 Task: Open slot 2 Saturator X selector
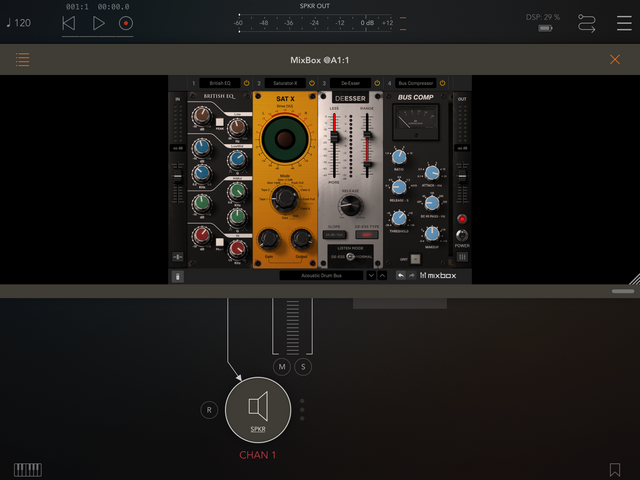click(x=285, y=83)
